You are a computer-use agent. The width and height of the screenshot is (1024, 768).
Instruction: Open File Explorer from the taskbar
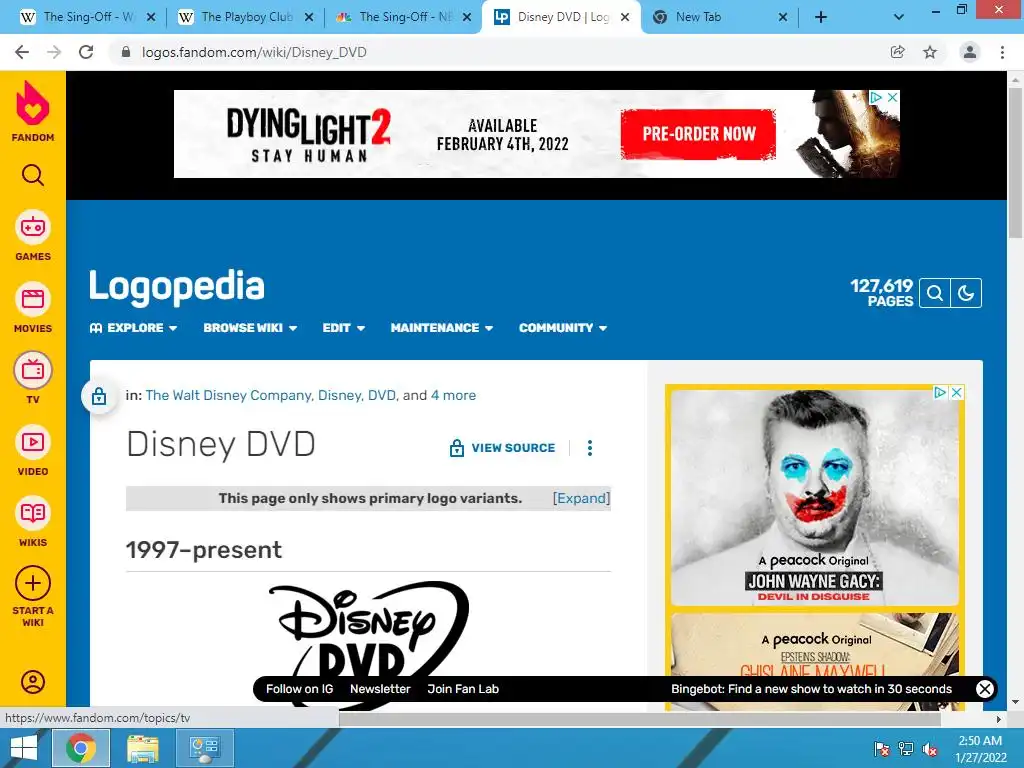(142, 748)
